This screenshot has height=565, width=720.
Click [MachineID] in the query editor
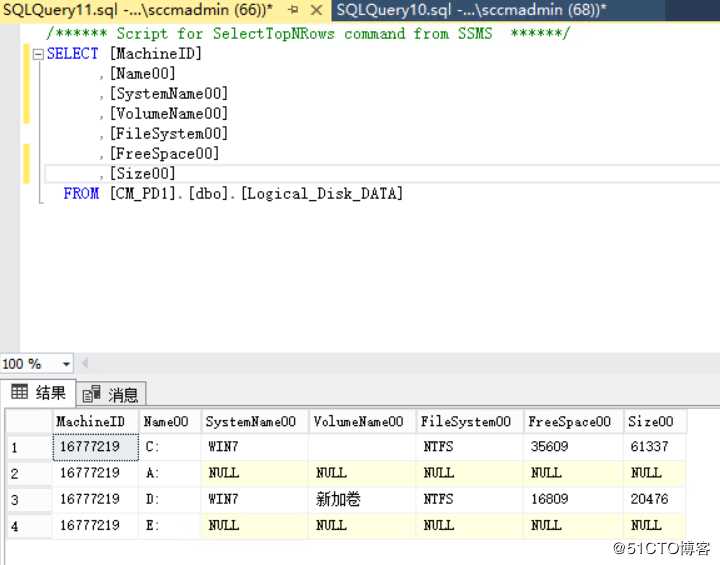click(x=156, y=54)
